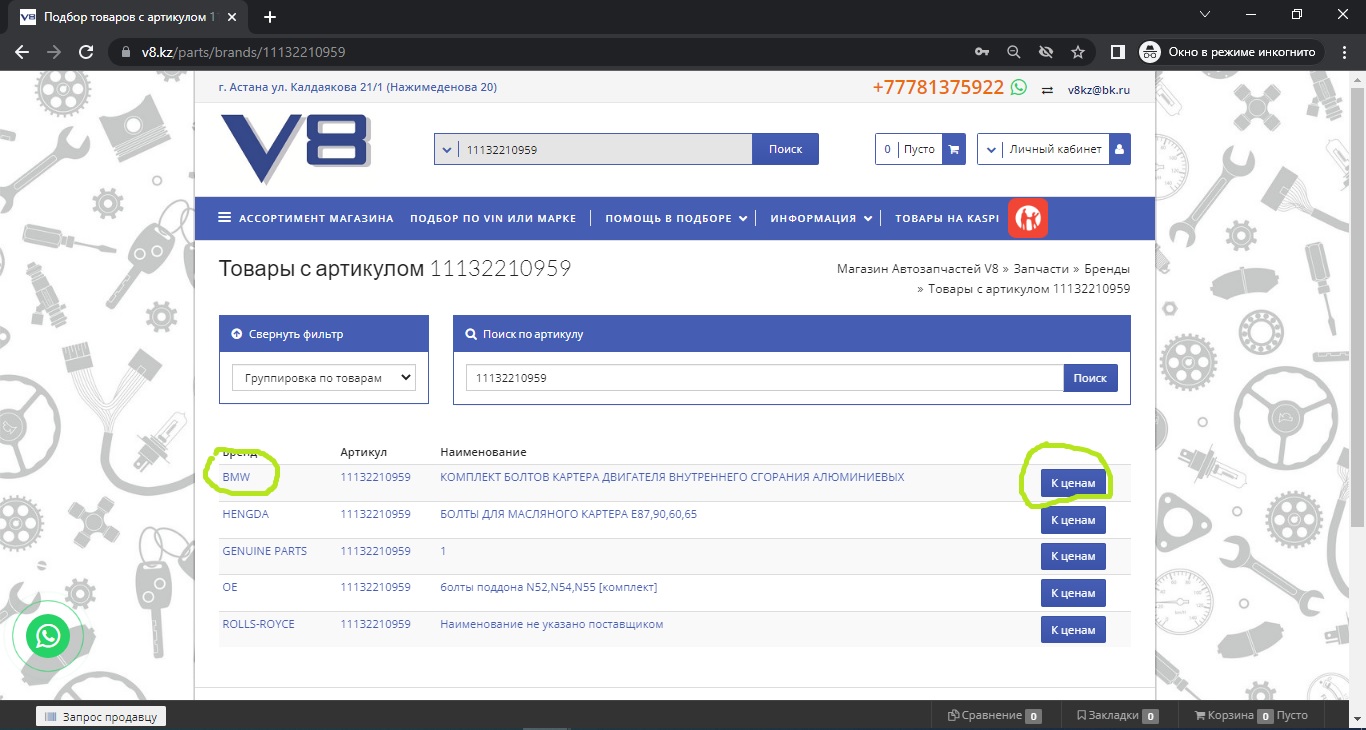The image size is (1366, 730).
Task: Open Корзина in bottom bar
Action: tap(1251, 715)
